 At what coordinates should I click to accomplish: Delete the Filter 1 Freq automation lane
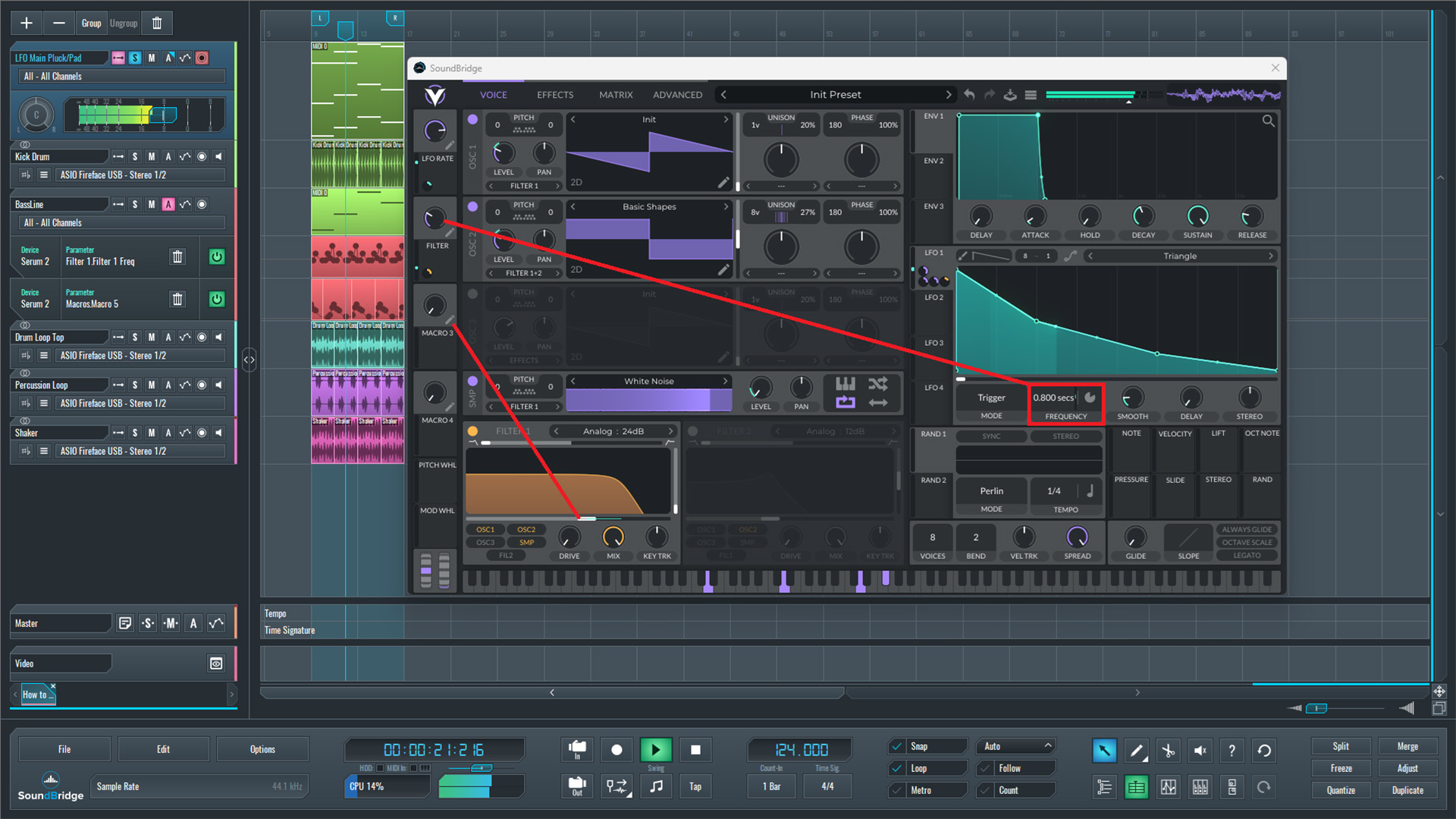(x=177, y=256)
